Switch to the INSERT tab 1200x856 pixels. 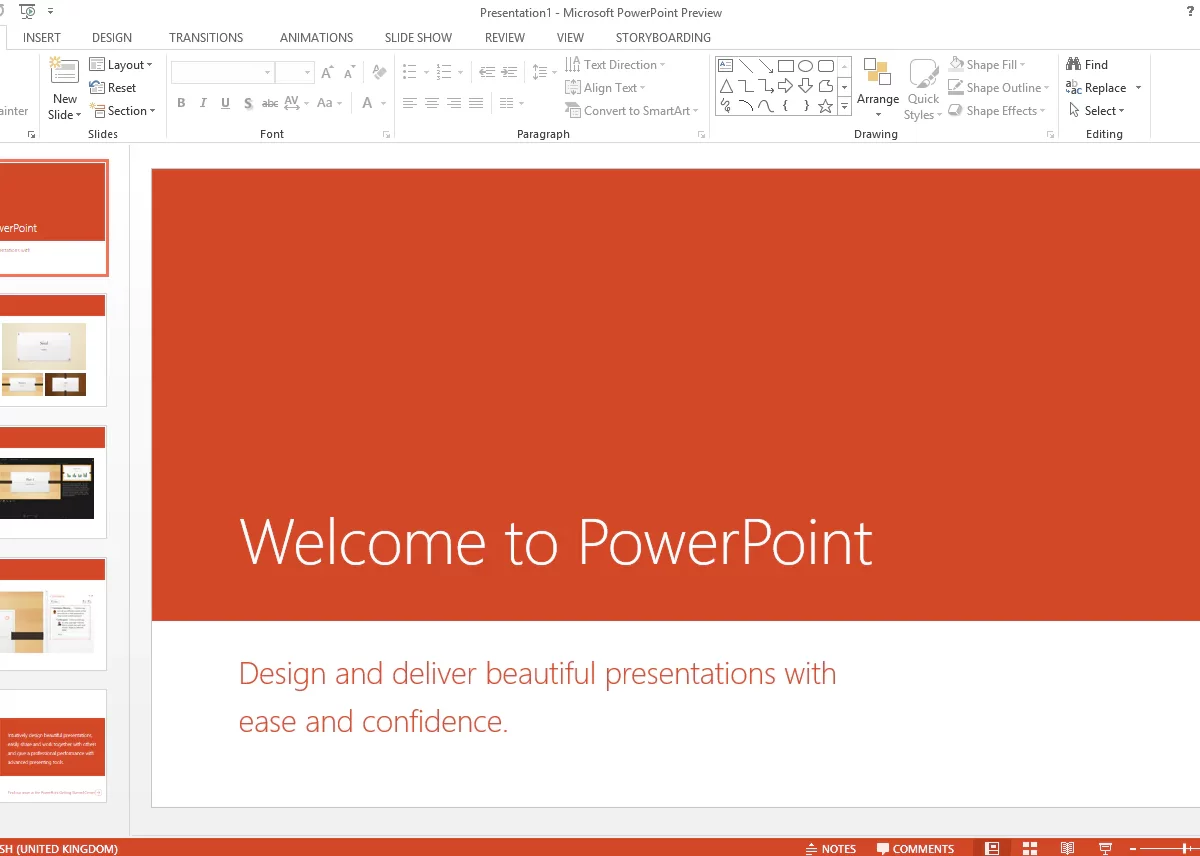click(42, 38)
